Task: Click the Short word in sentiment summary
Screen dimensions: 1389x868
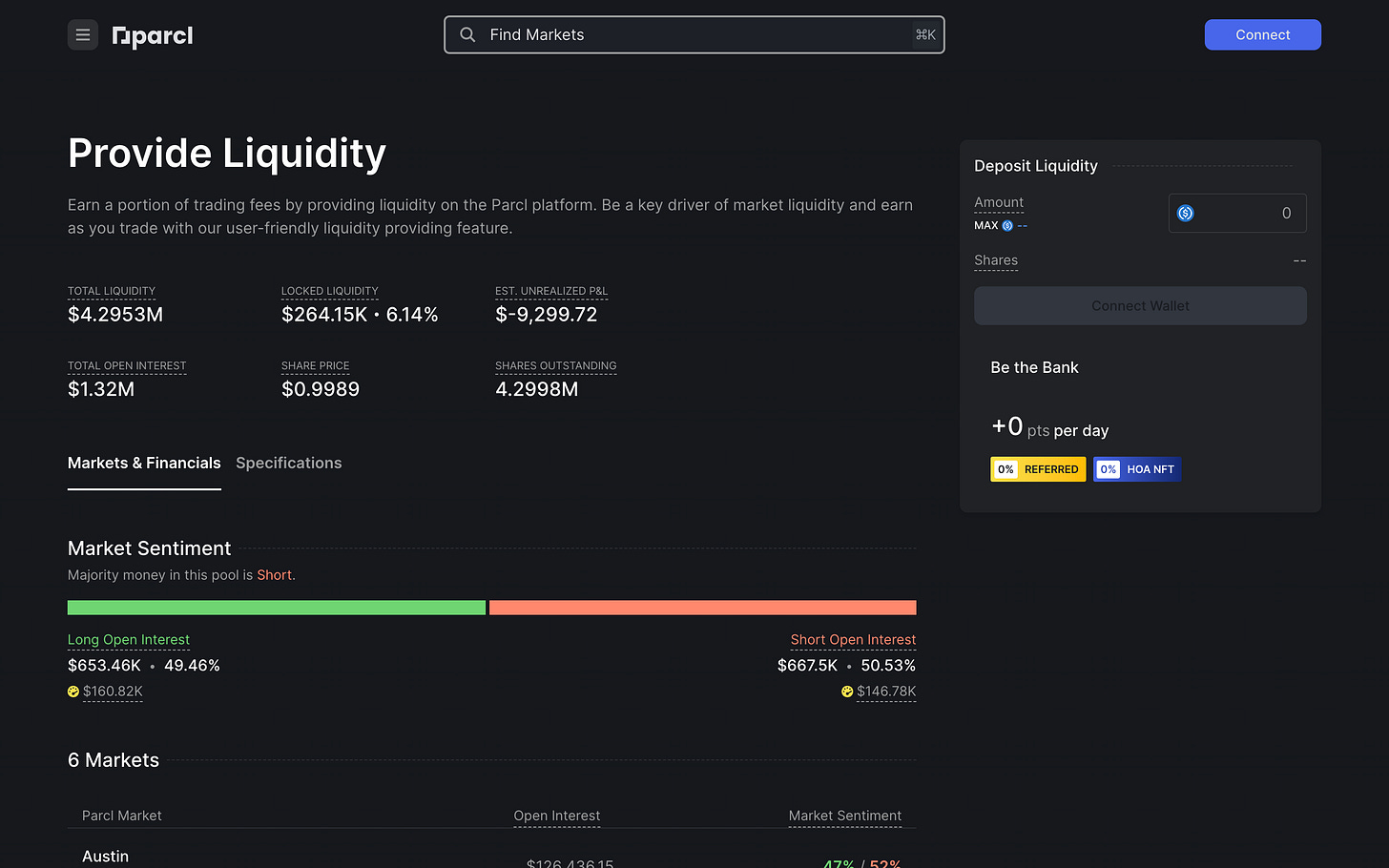Action: [275, 575]
